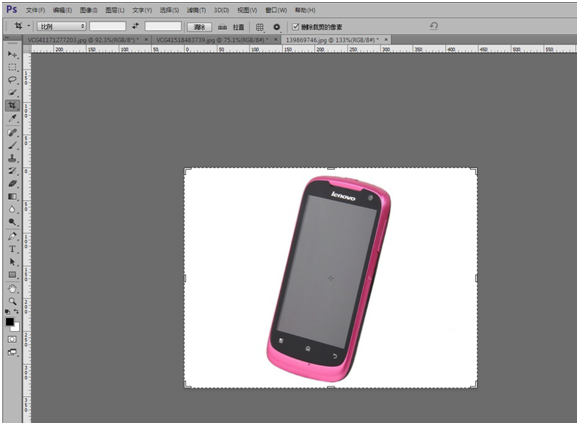Open crop overlay grid options
Image resolution: width=579 pixels, height=425 pixels.
[260, 27]
